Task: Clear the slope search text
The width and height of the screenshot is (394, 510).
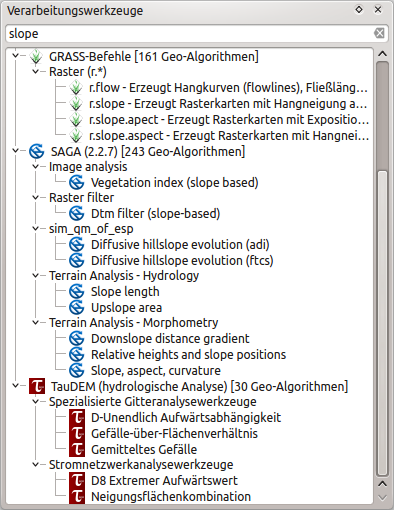Action: tap(379, 33)
